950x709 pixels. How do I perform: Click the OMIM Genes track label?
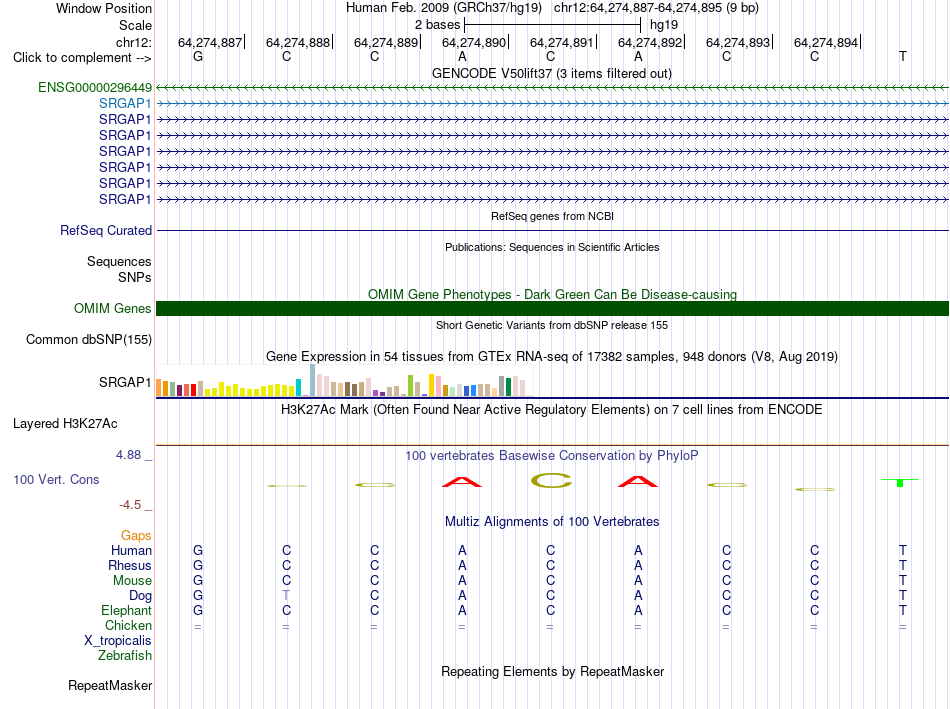click(113, 308)
